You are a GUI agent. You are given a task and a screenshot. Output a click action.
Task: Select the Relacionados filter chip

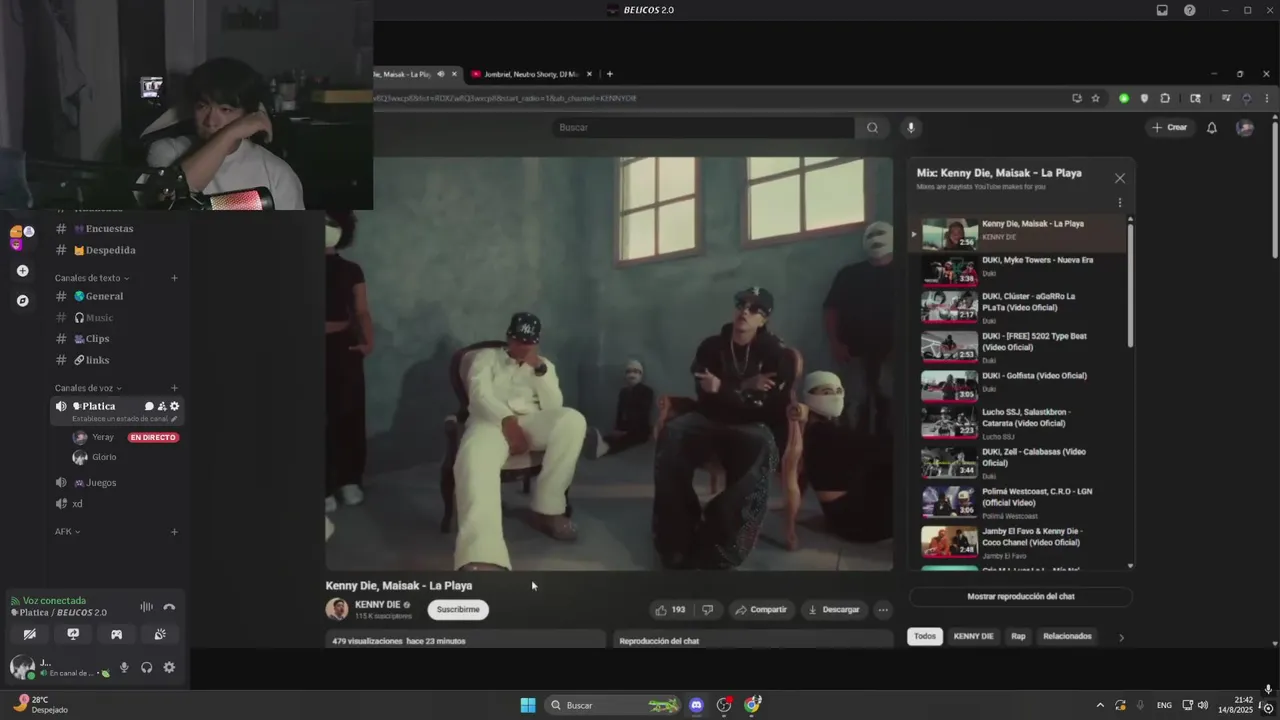(1067, 636)
